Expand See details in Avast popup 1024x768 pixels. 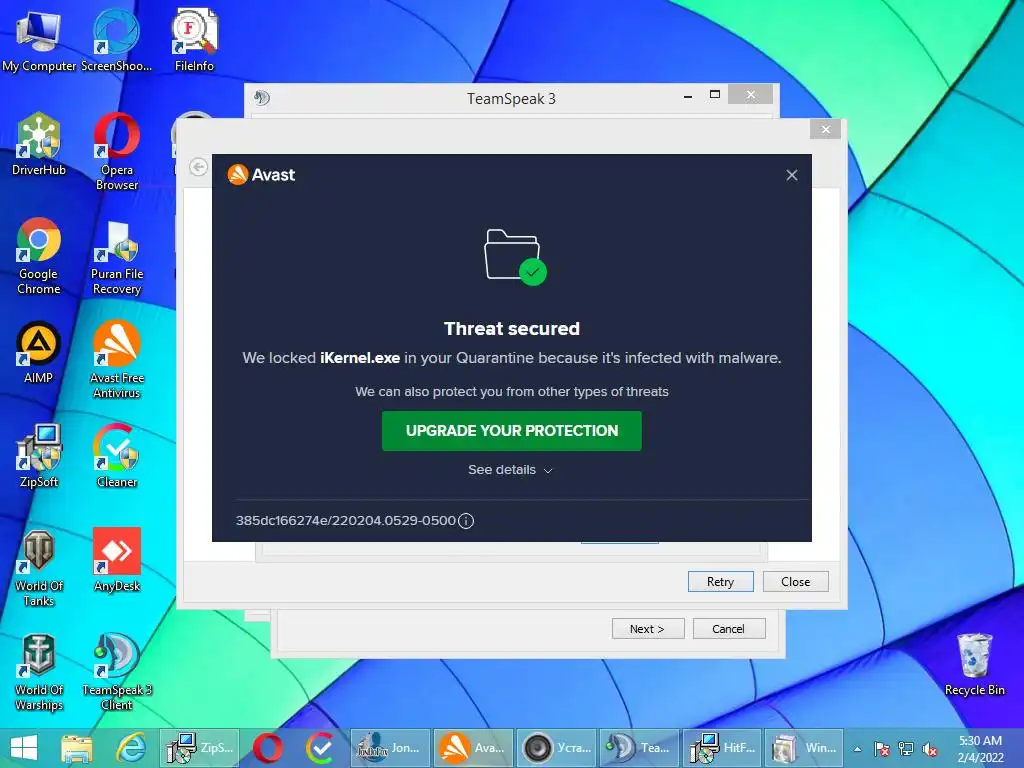click(x=510, y=470)
